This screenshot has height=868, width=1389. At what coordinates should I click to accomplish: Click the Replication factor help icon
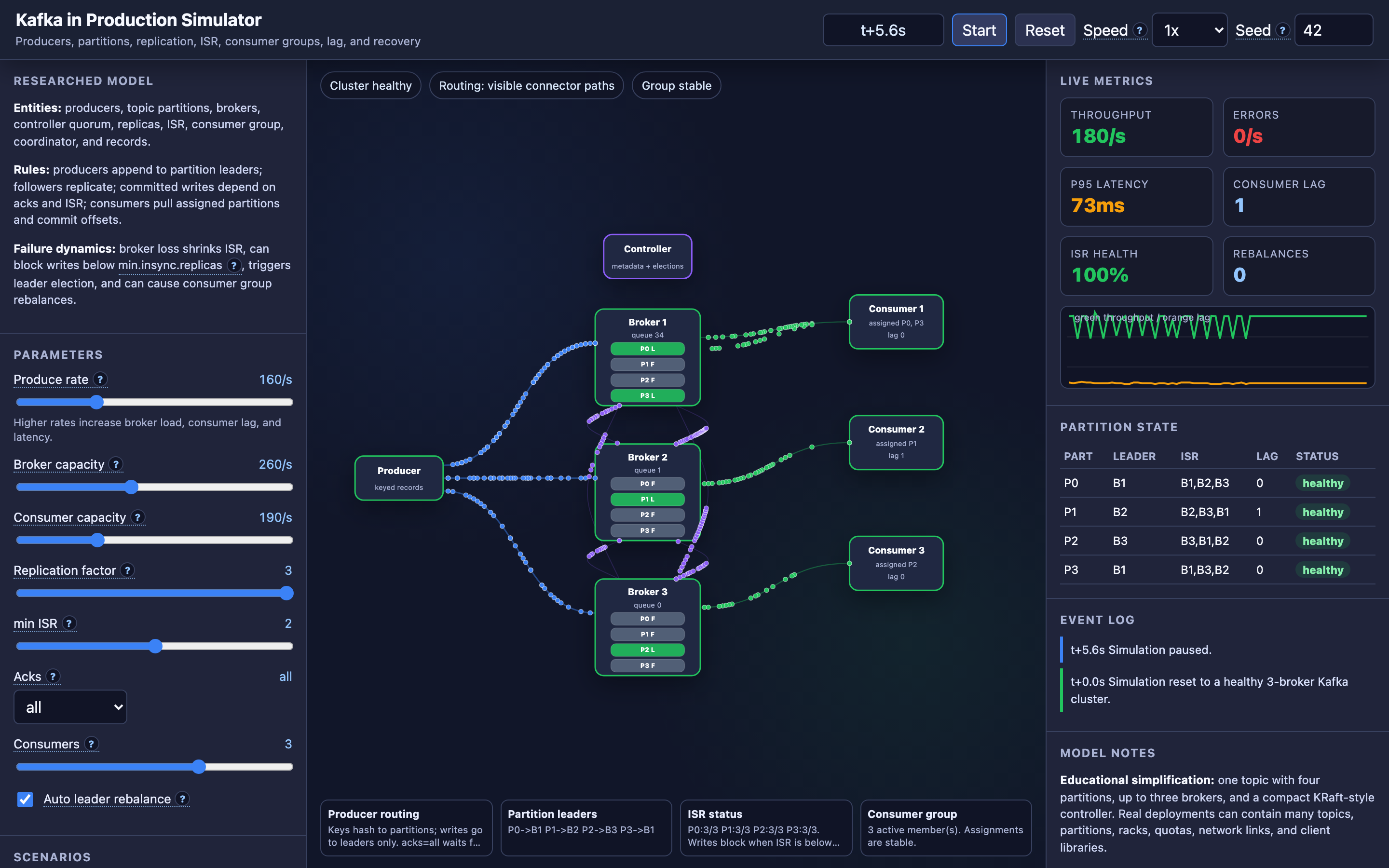tap(128, 570)
